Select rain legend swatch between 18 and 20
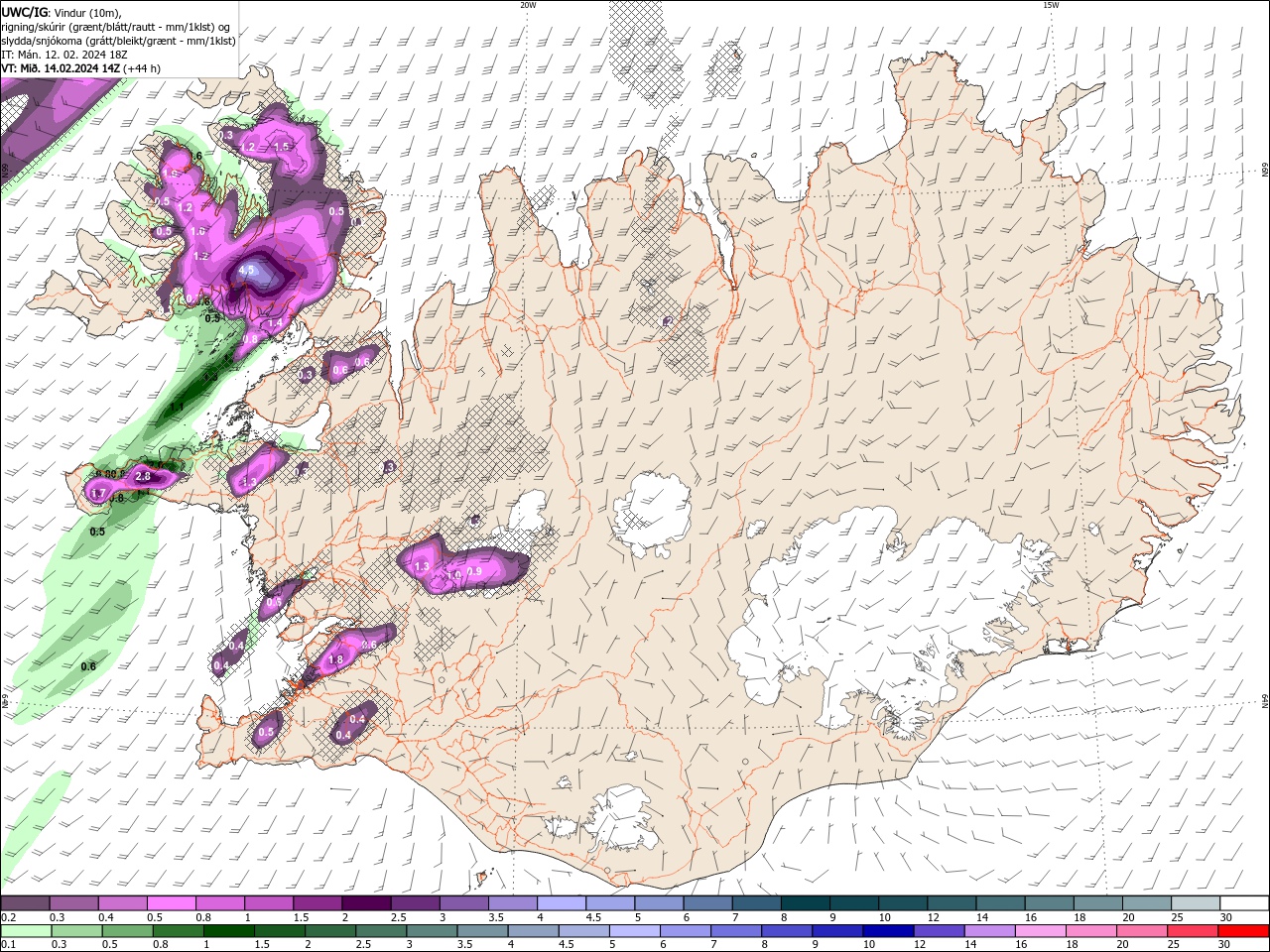 [x=1089, y=930]
